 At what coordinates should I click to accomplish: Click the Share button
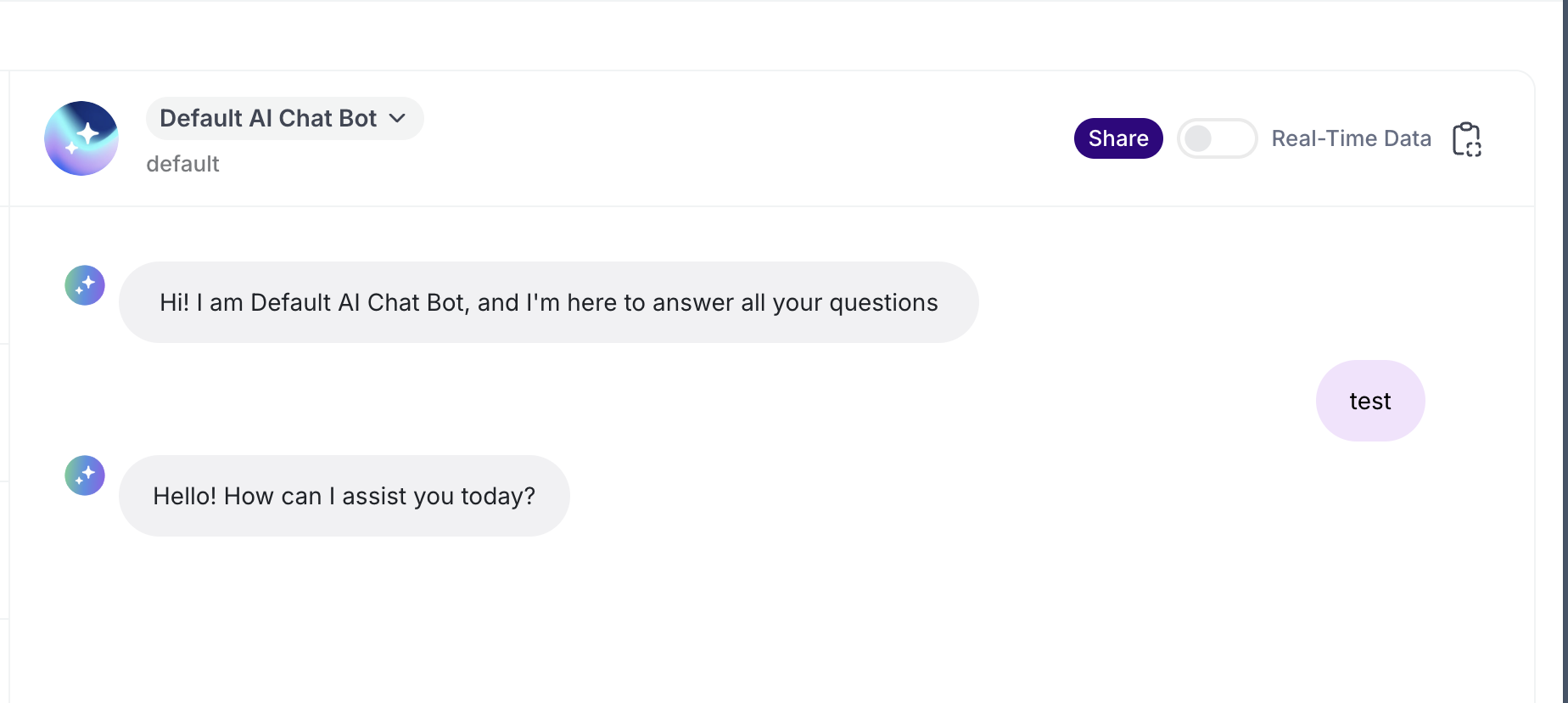pos(1118,138)
